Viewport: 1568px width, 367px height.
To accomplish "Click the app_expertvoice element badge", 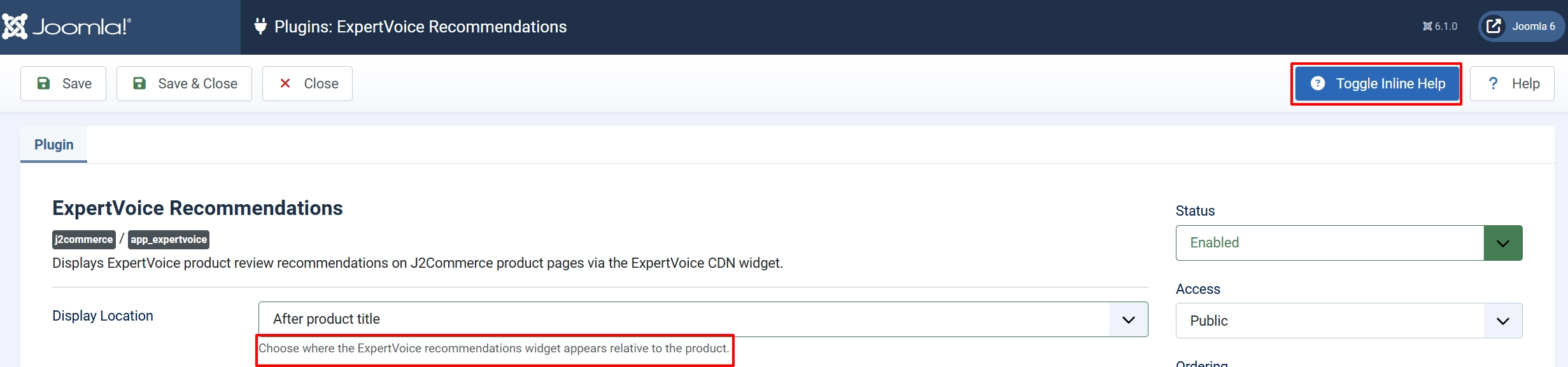I will (x=169, y=239).
